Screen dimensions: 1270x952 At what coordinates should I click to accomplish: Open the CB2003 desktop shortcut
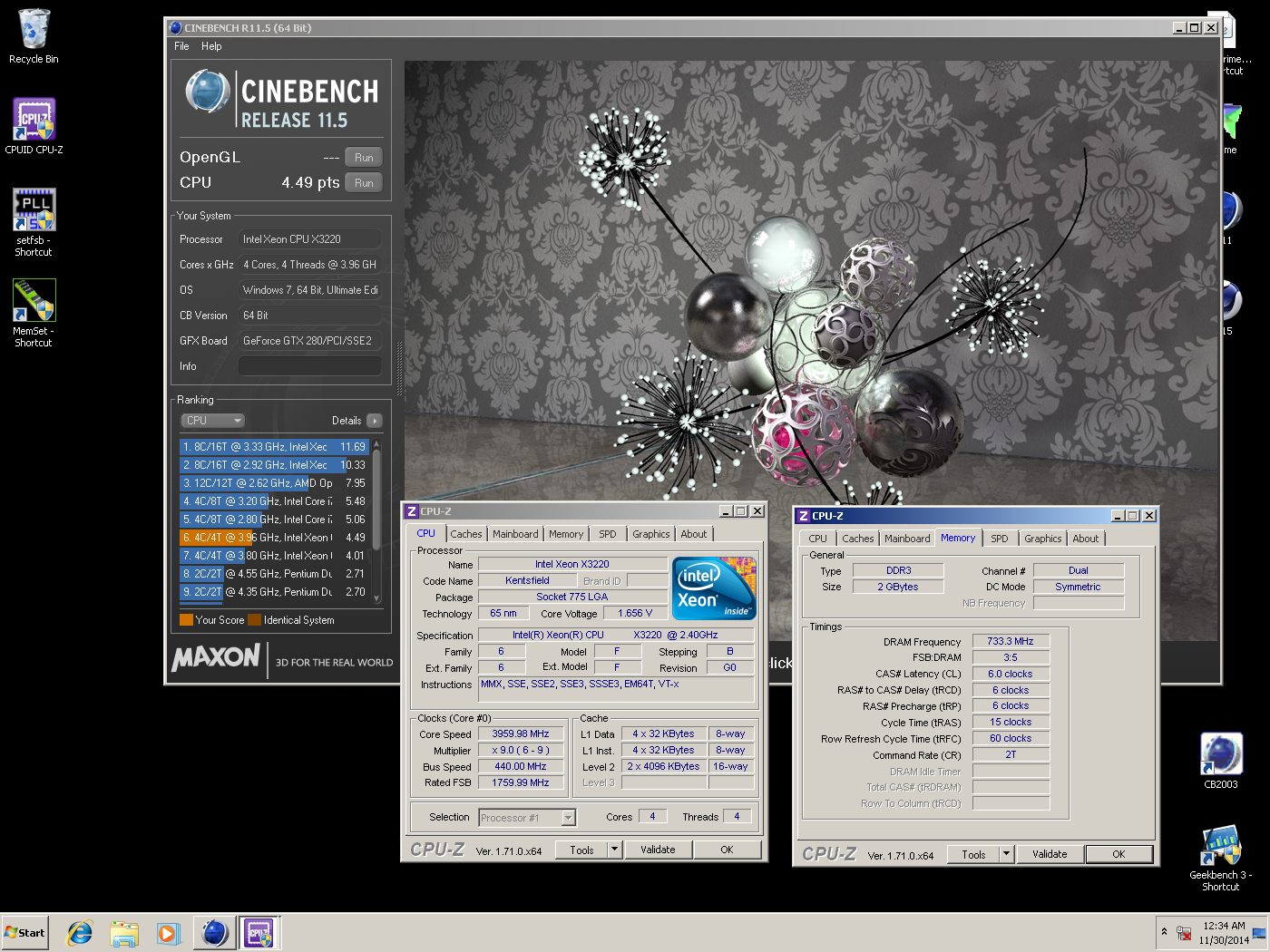[1221, 761]
